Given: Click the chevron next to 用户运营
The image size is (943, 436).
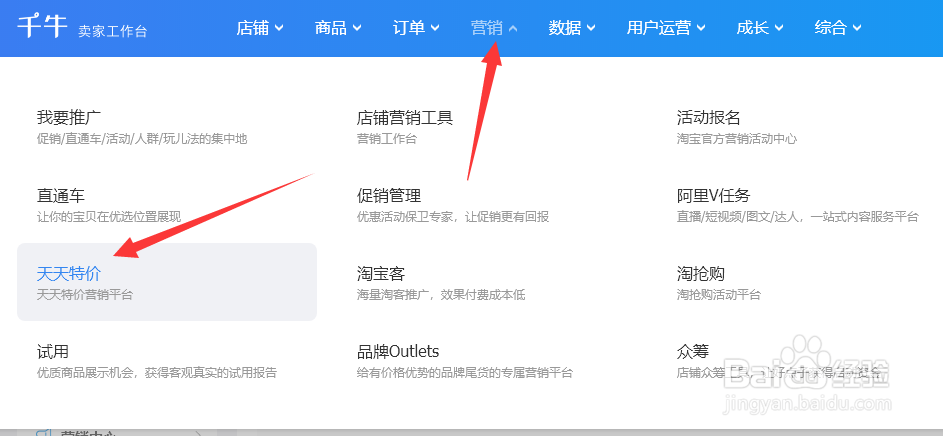Looking at the screenshot, I should (701, 28).
